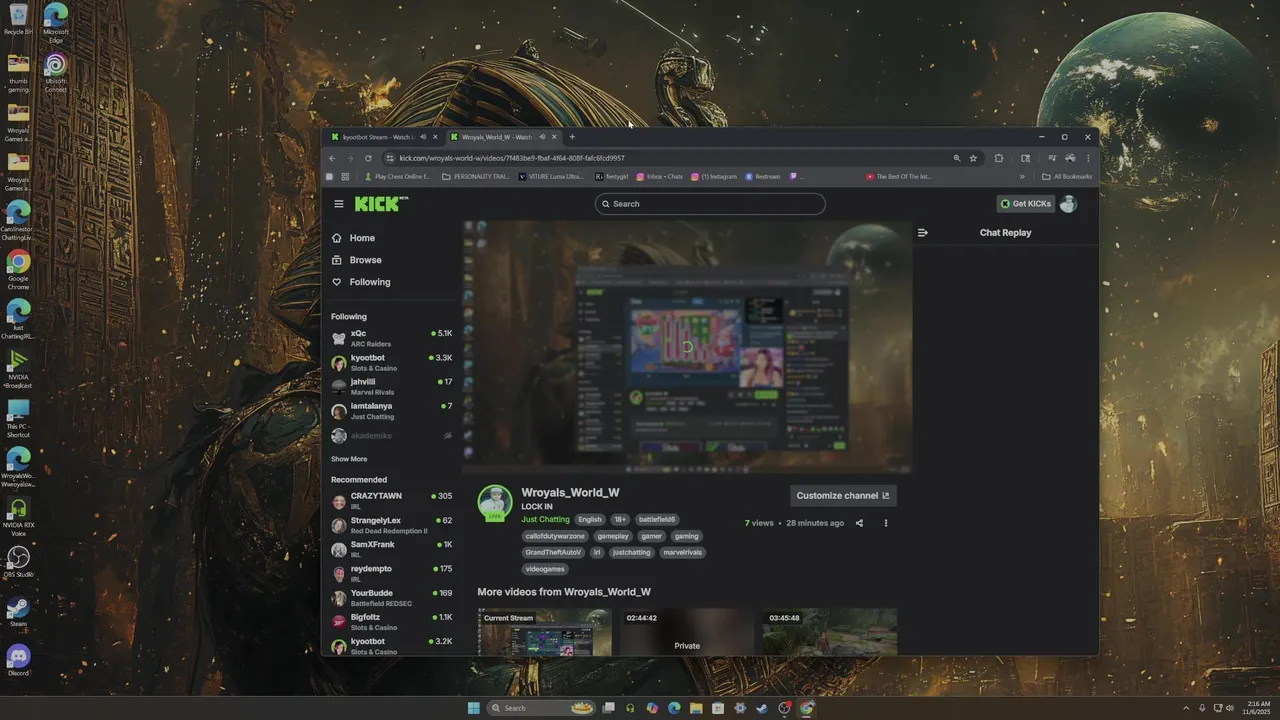1280x720 pixels.
Task: Open the Instagram bookmark
Action: click(714, 177)
